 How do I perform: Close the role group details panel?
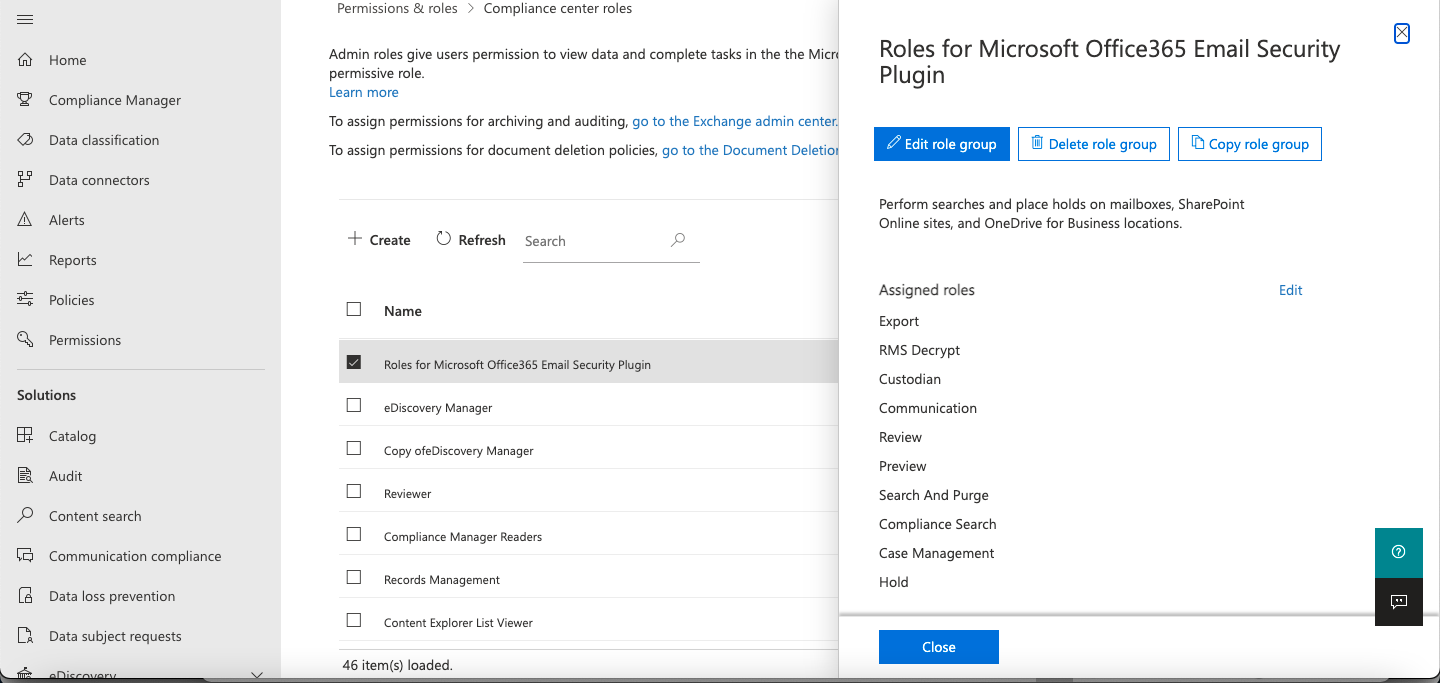(x=1402, y=34)
